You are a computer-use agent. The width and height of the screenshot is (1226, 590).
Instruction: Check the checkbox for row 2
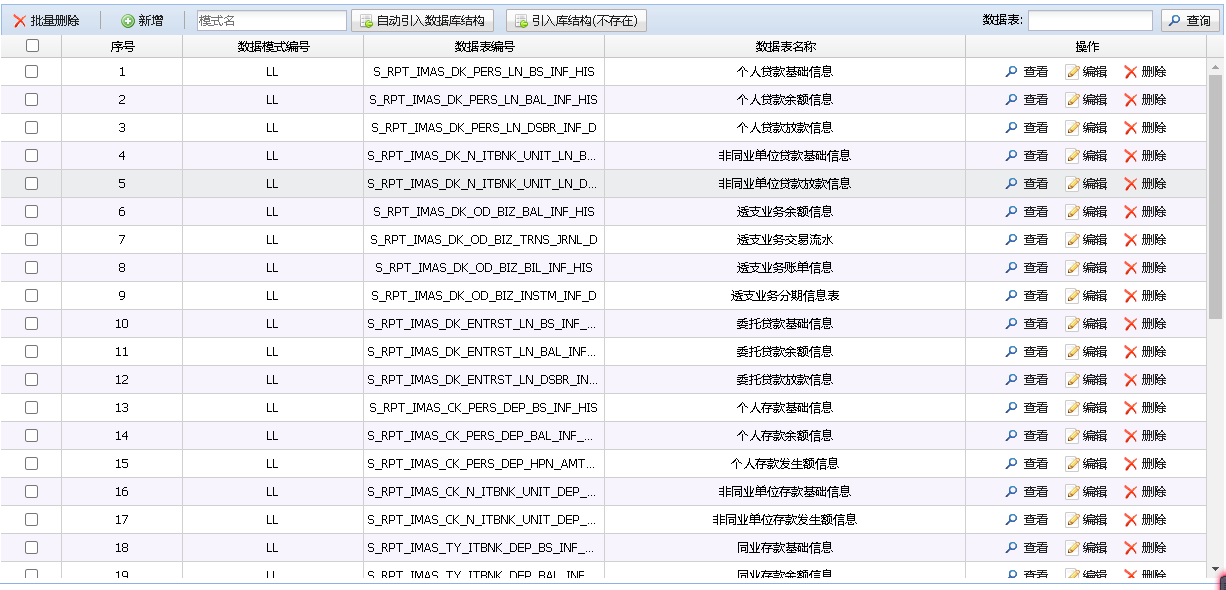[x=32, y=100]
